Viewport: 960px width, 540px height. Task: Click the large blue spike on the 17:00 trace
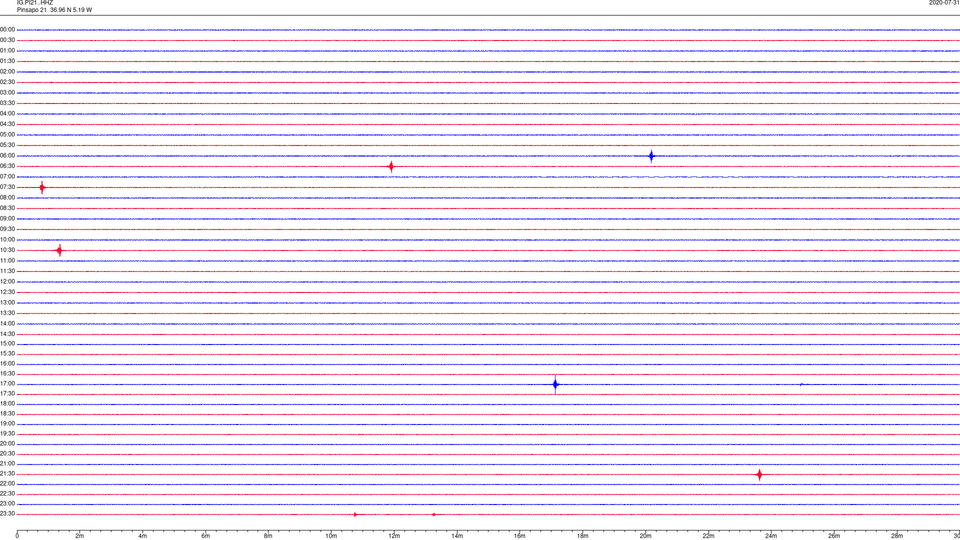[555, 384]
